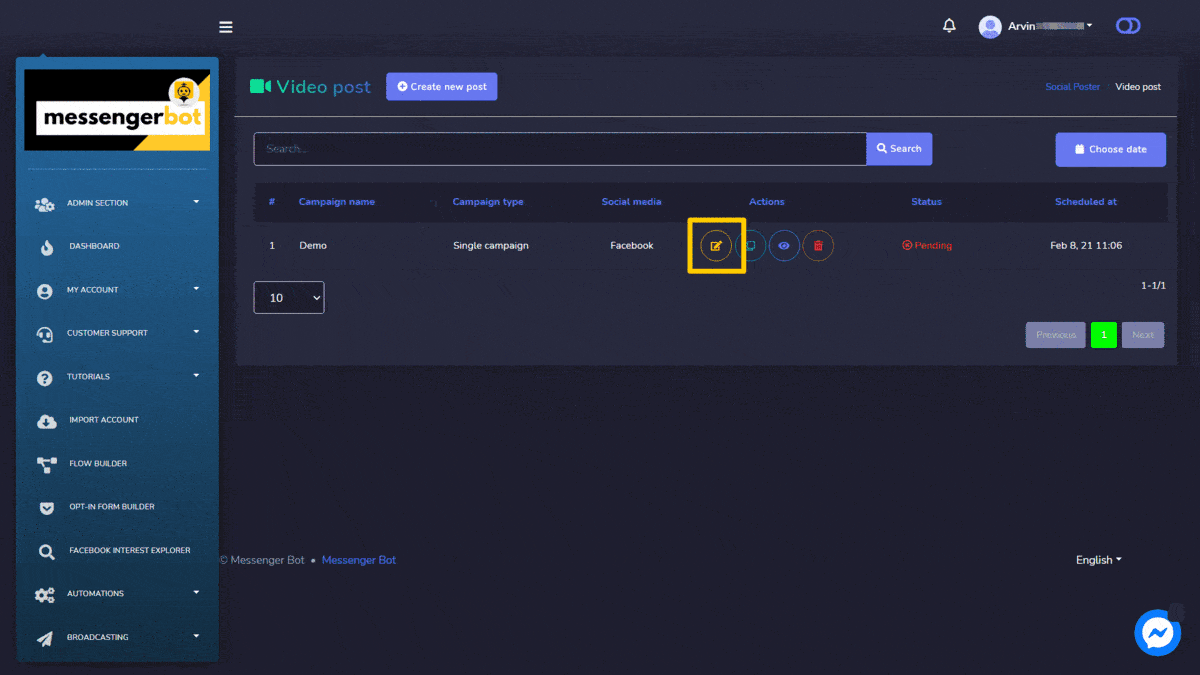Sort by Campaign name column
This screenshot has height=675, width=1200.
tap(337, 202)
